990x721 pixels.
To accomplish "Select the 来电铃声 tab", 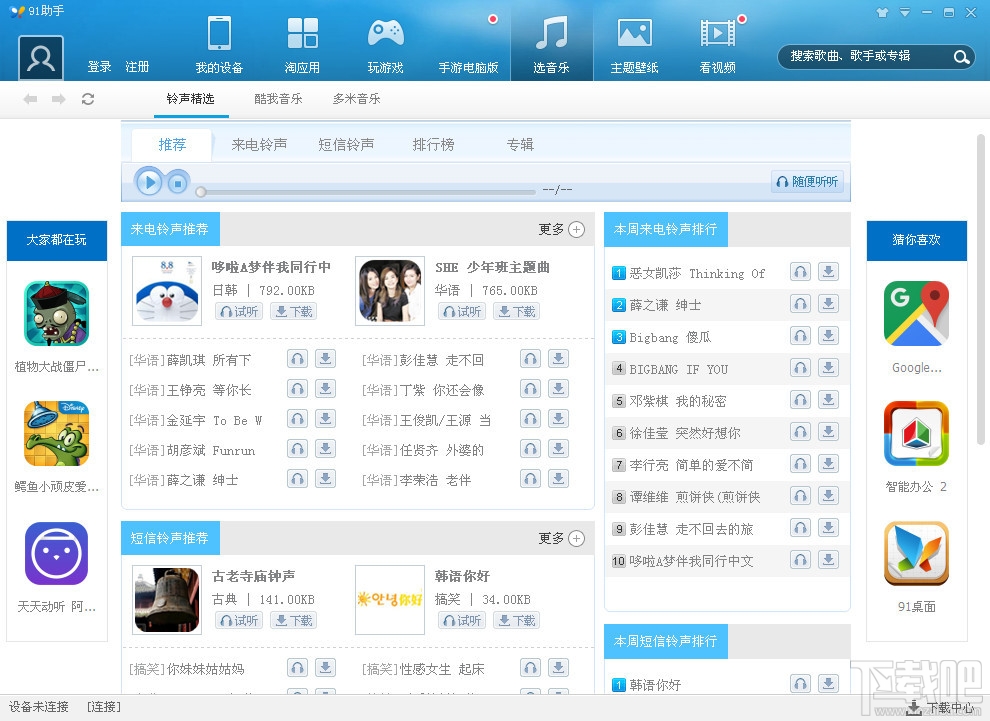I will tap(259, 145).
